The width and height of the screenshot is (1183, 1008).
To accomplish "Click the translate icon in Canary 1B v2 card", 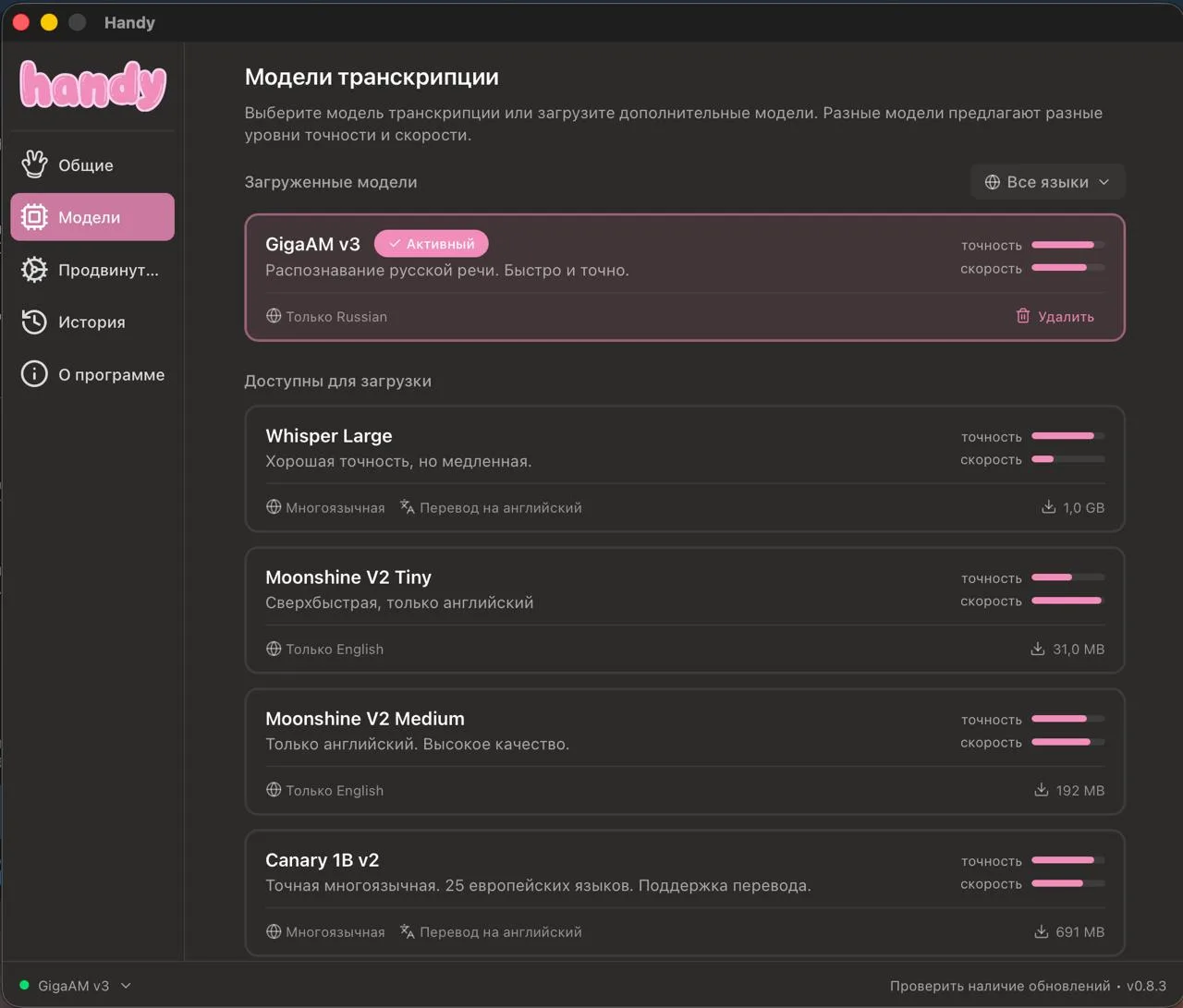I will coord(408,931).
